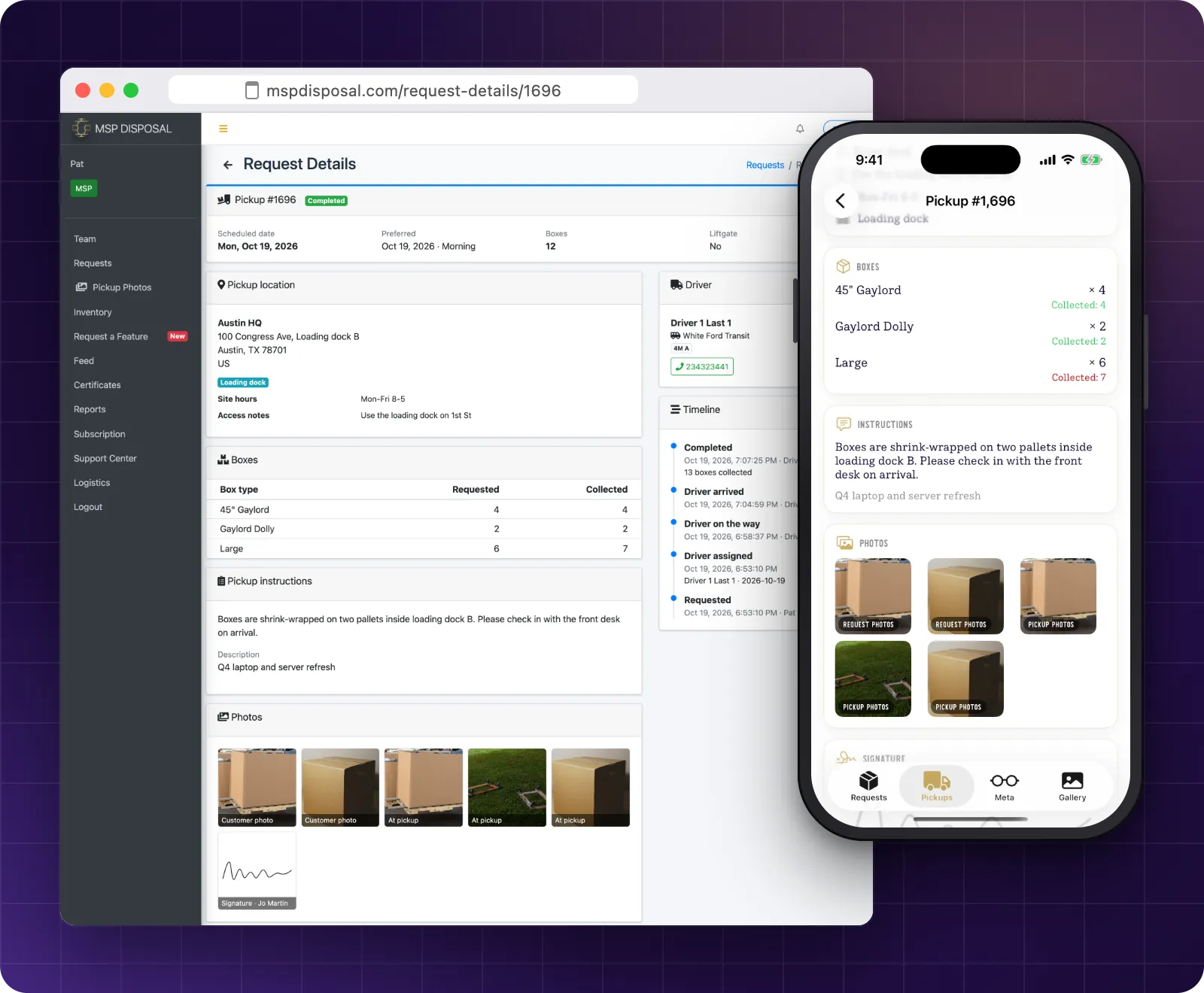The width and height of the screenshot is (1204, 993).
Task: Open Feed in the sidebar
Action: click(x=84, y=361)
